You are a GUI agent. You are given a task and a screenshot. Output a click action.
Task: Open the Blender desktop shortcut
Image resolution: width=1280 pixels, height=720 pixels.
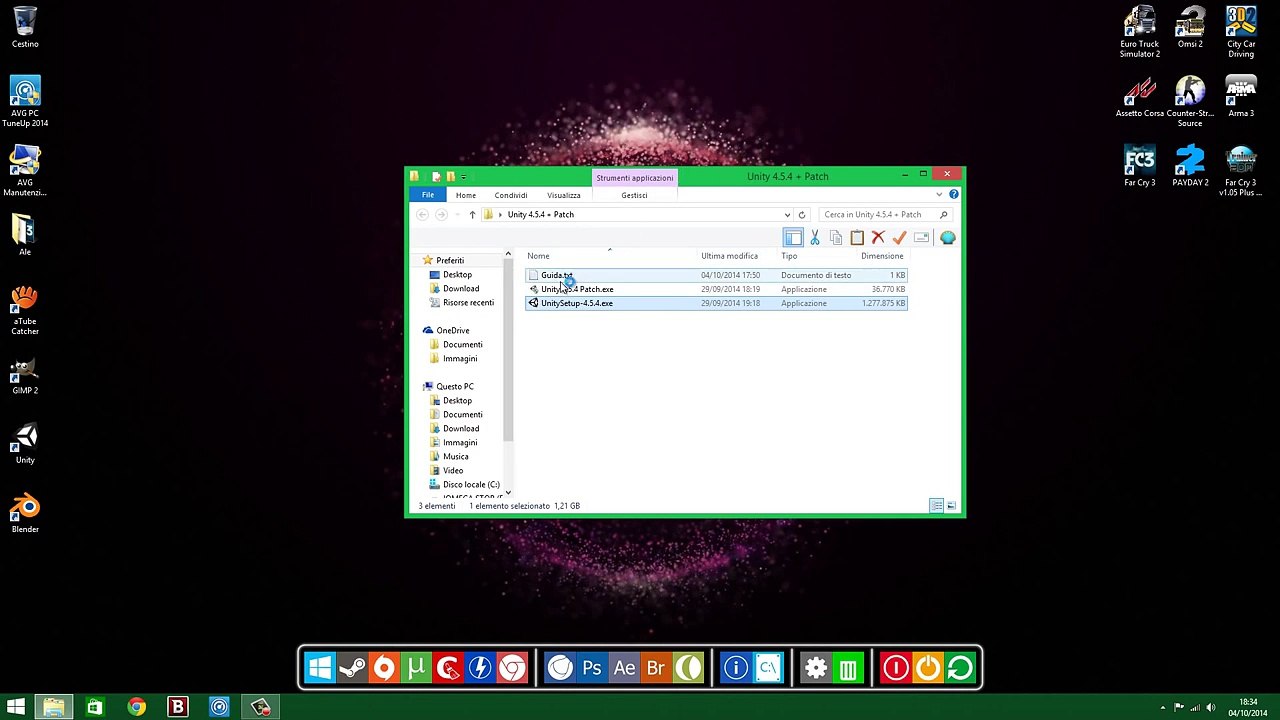25,513
